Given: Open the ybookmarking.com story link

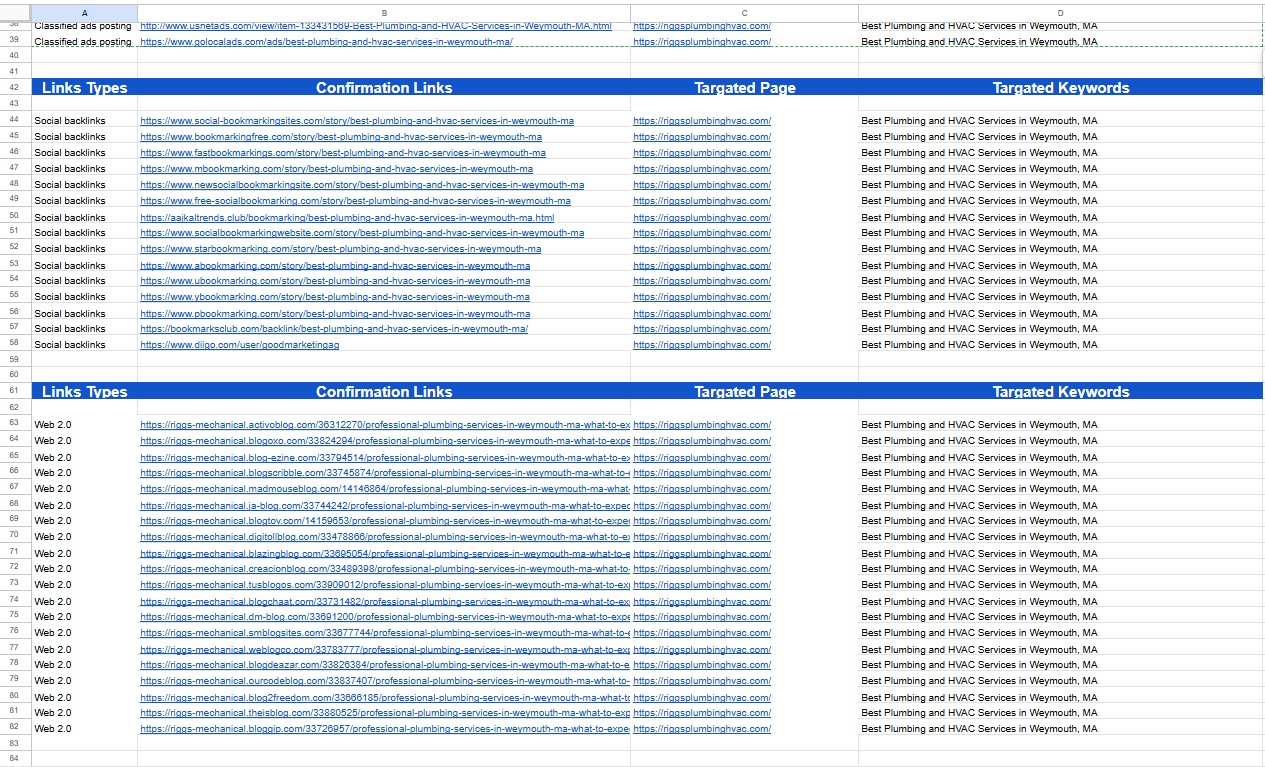Looking at the screenshot, I should [x=335, y=297].
